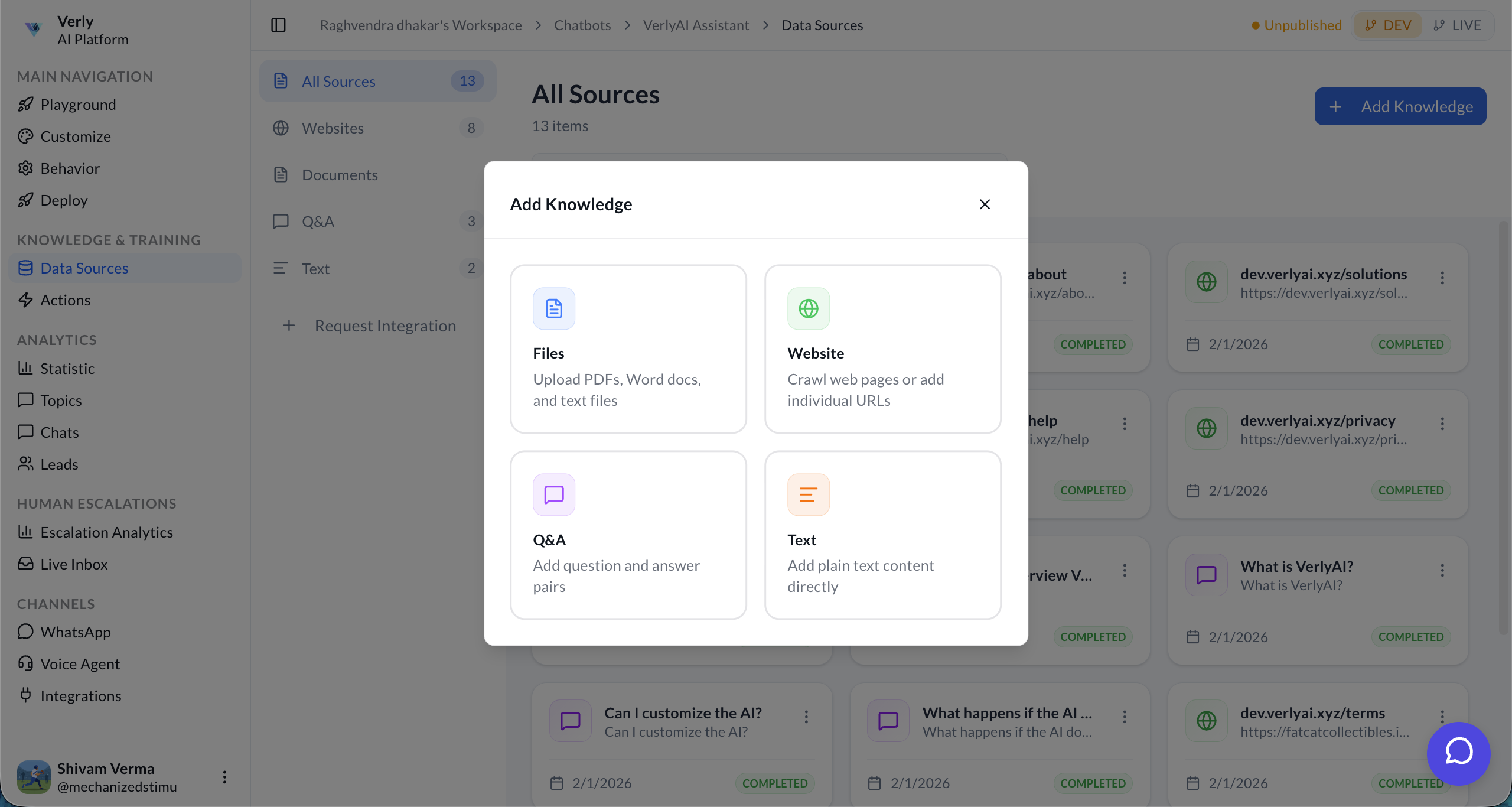Open the WhatsApp channel
This screenshot has width=1512, height=807.
[x=75, y=632]
